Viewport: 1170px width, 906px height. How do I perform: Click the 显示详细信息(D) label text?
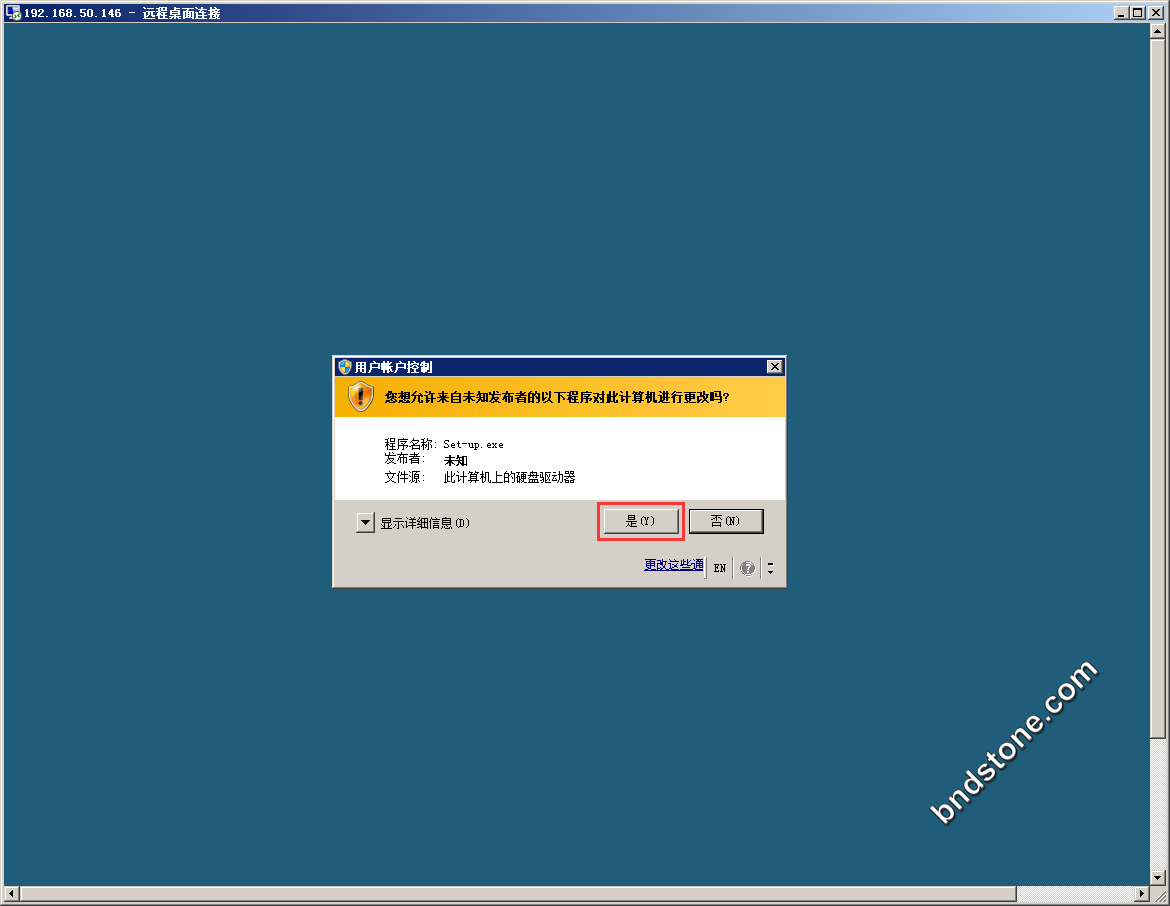[x=425, y=523]
